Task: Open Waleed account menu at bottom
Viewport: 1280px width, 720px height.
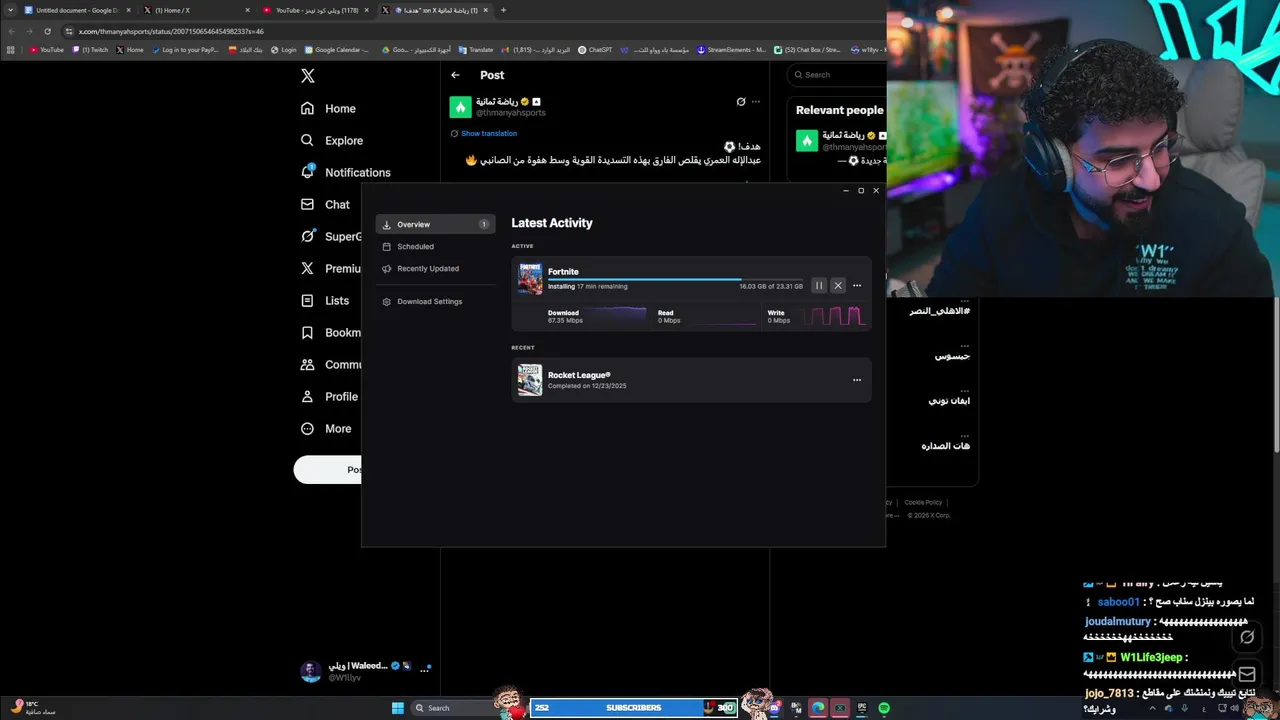Action: pos(365,671)
